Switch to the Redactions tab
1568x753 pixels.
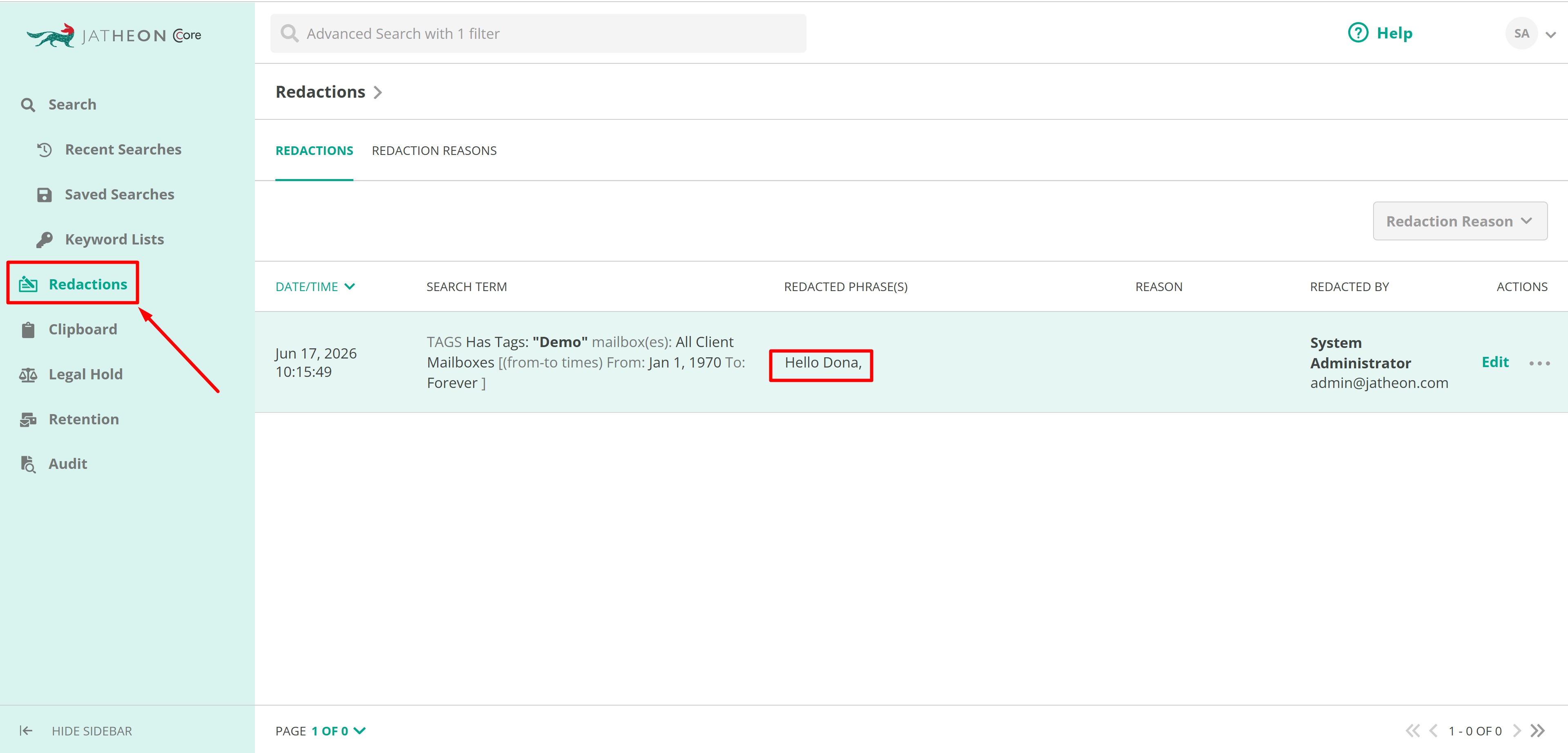(314, 150)
